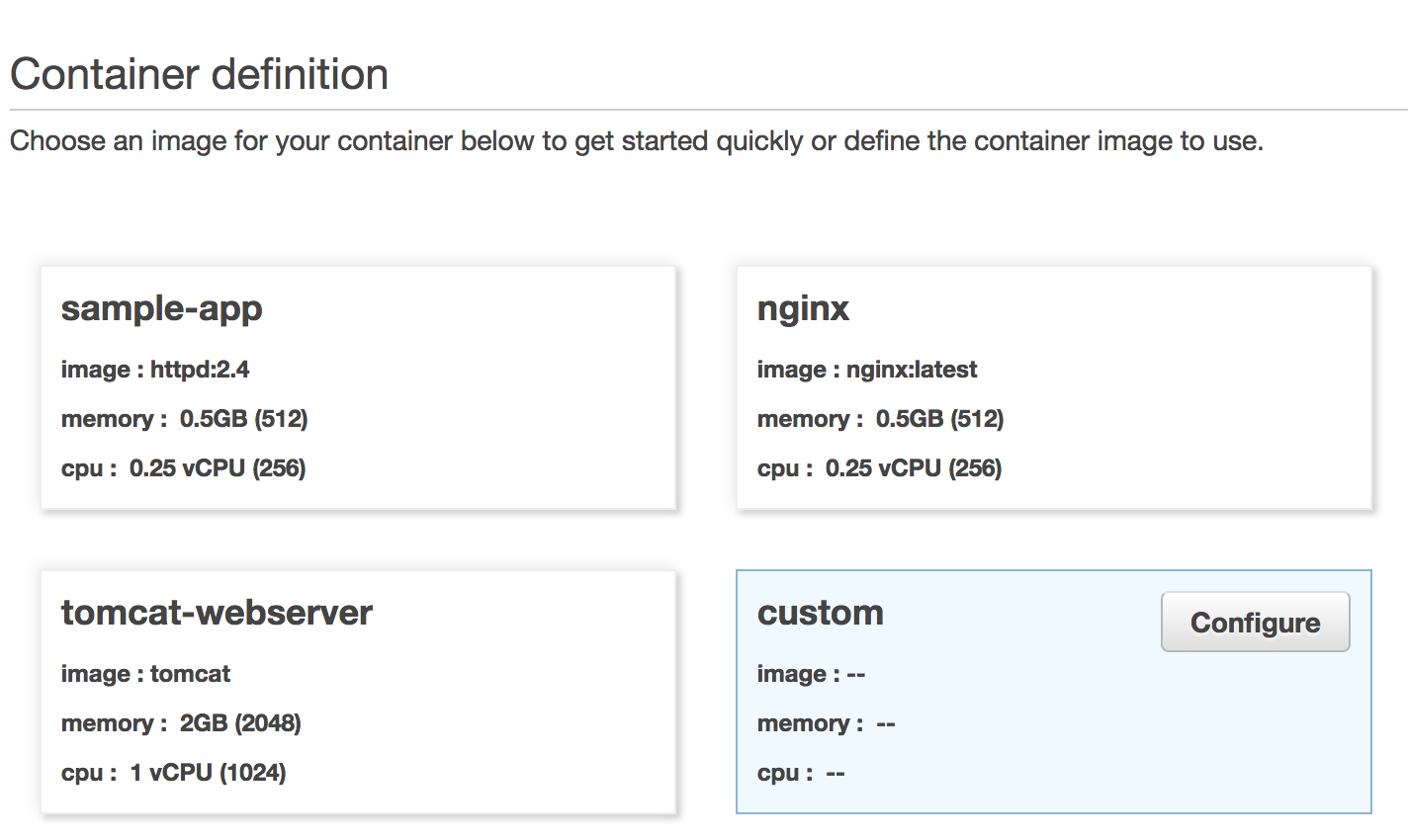1408x840 pixels.
Task: Select the tomcat-webserver card heading
Action: (217, 613)
